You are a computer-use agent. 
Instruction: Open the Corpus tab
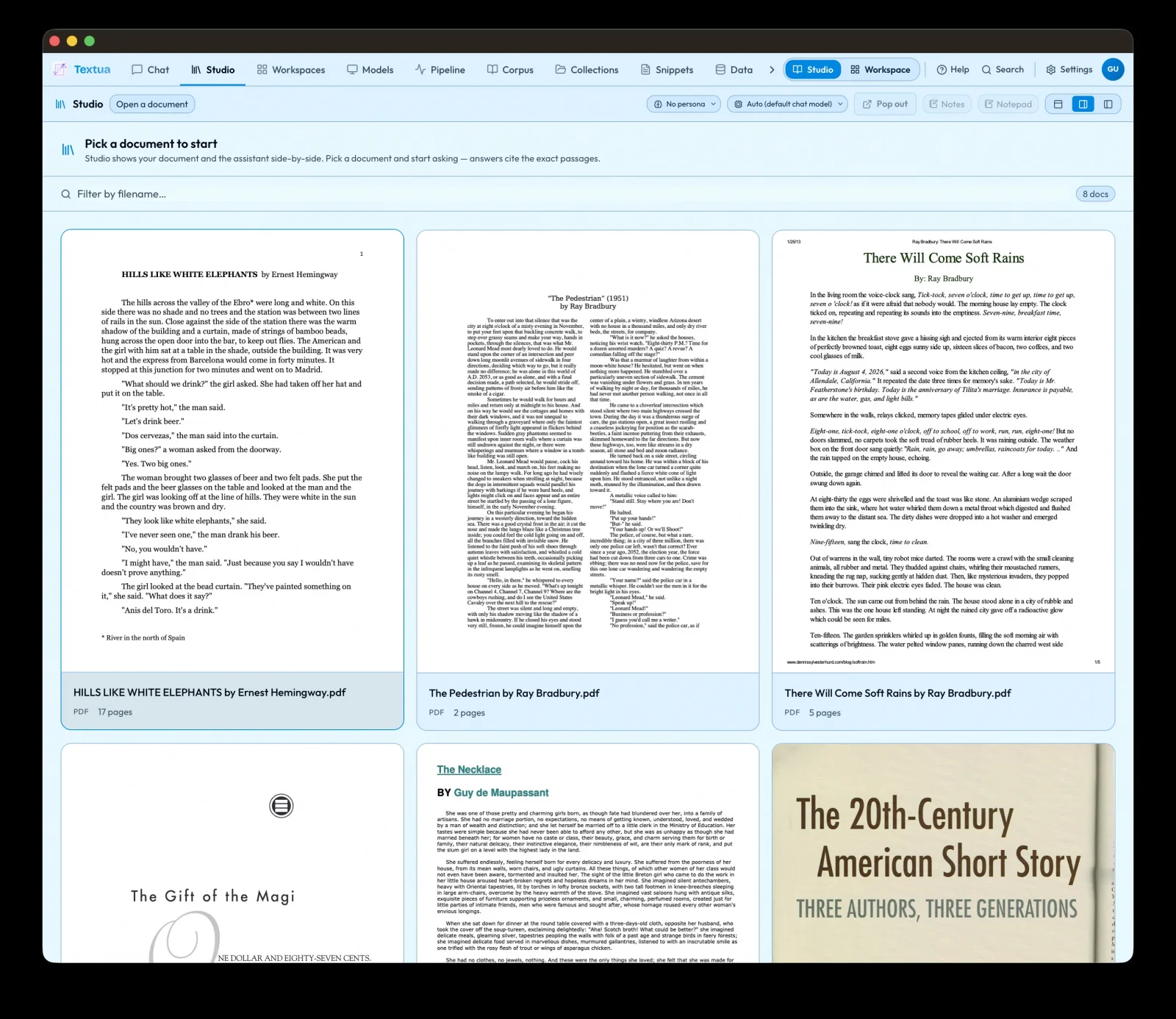[x=510, y=70]
